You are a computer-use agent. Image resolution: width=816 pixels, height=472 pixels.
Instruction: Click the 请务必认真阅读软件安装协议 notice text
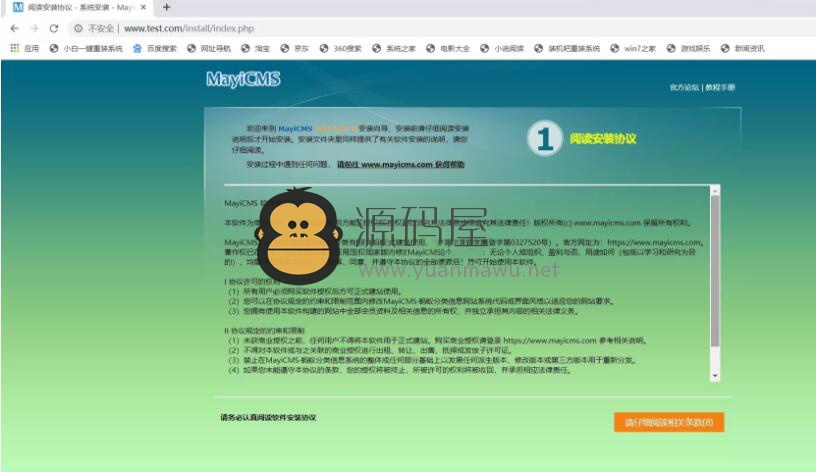[x=268, y=417]
